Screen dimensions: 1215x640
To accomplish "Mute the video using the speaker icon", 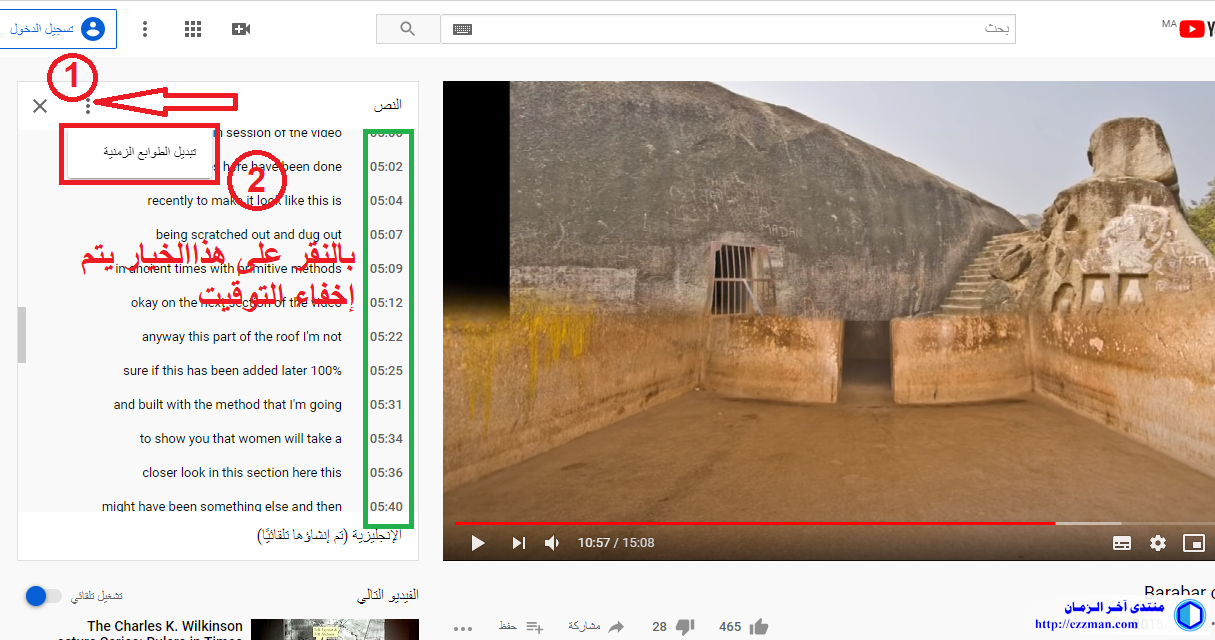I will pyautogui.click(x=552, y=543).
